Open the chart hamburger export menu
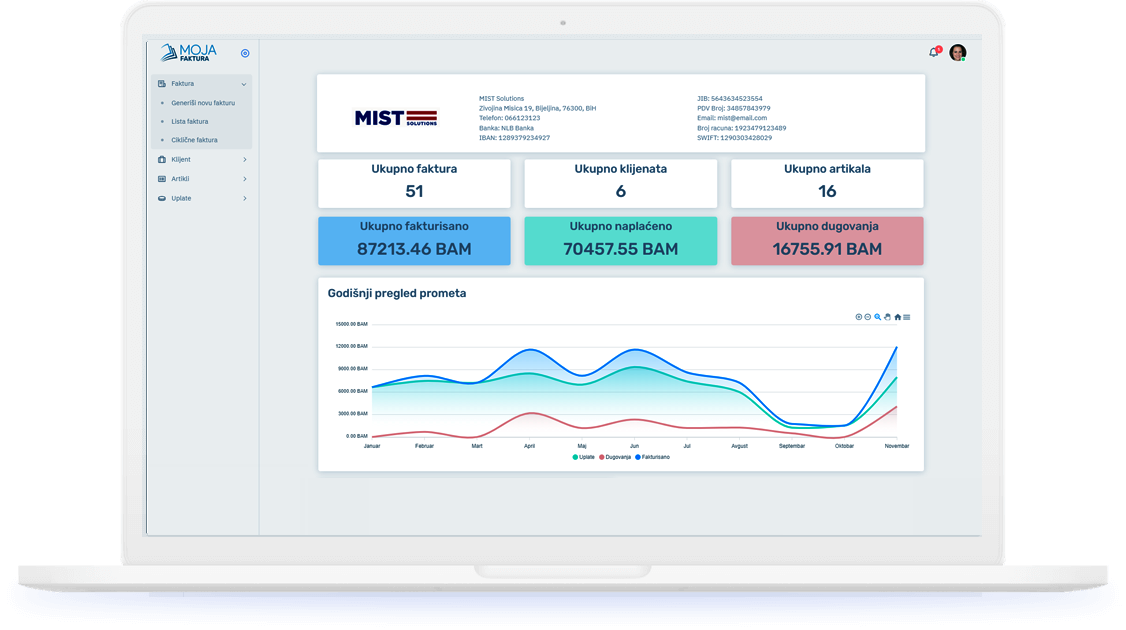The height and width of the screenshot is (630, 1126). (907, 317)
